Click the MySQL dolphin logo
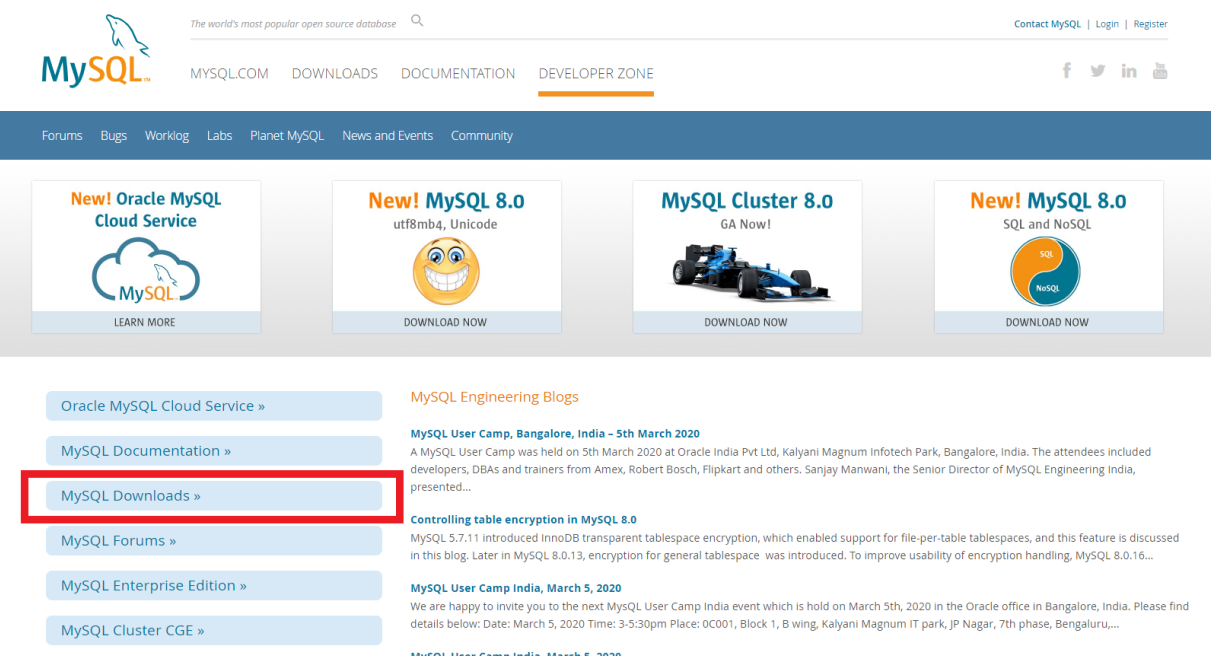This screenshot has width=1211, height=656. [96, 51]
